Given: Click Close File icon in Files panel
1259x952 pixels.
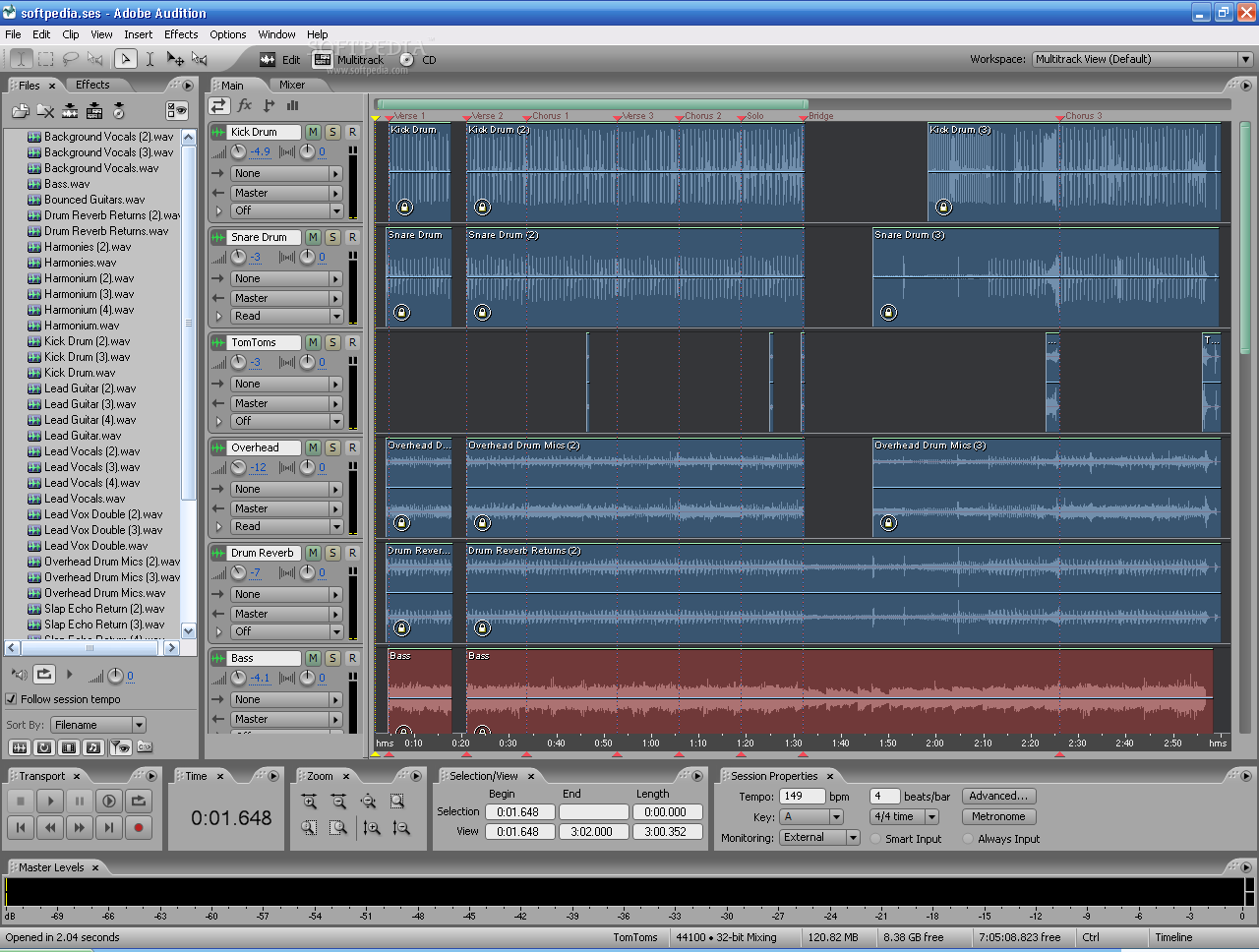Looking at the screenshot, I should click(x=45, y=111).
